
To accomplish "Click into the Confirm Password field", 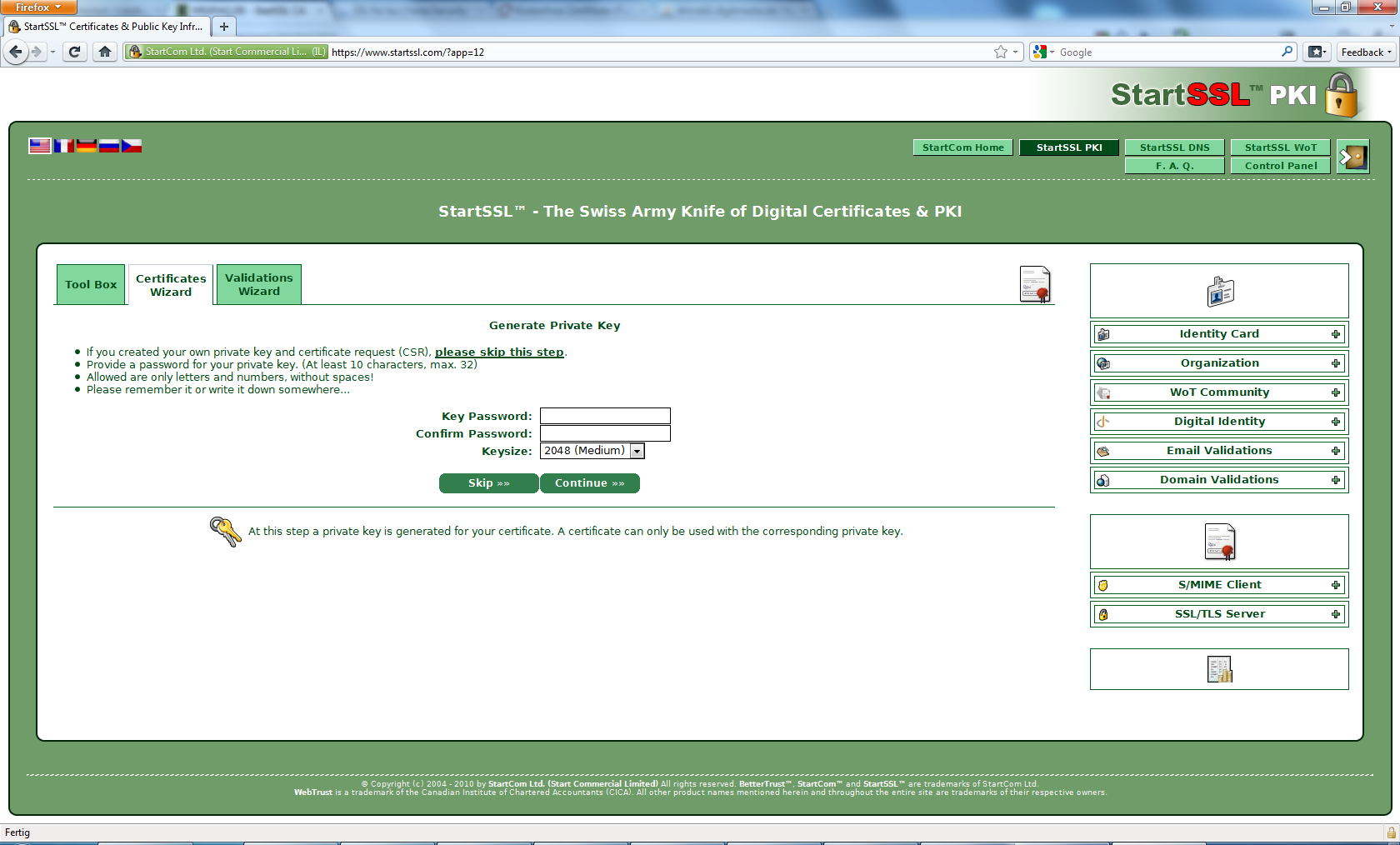I will pos(605,433).
